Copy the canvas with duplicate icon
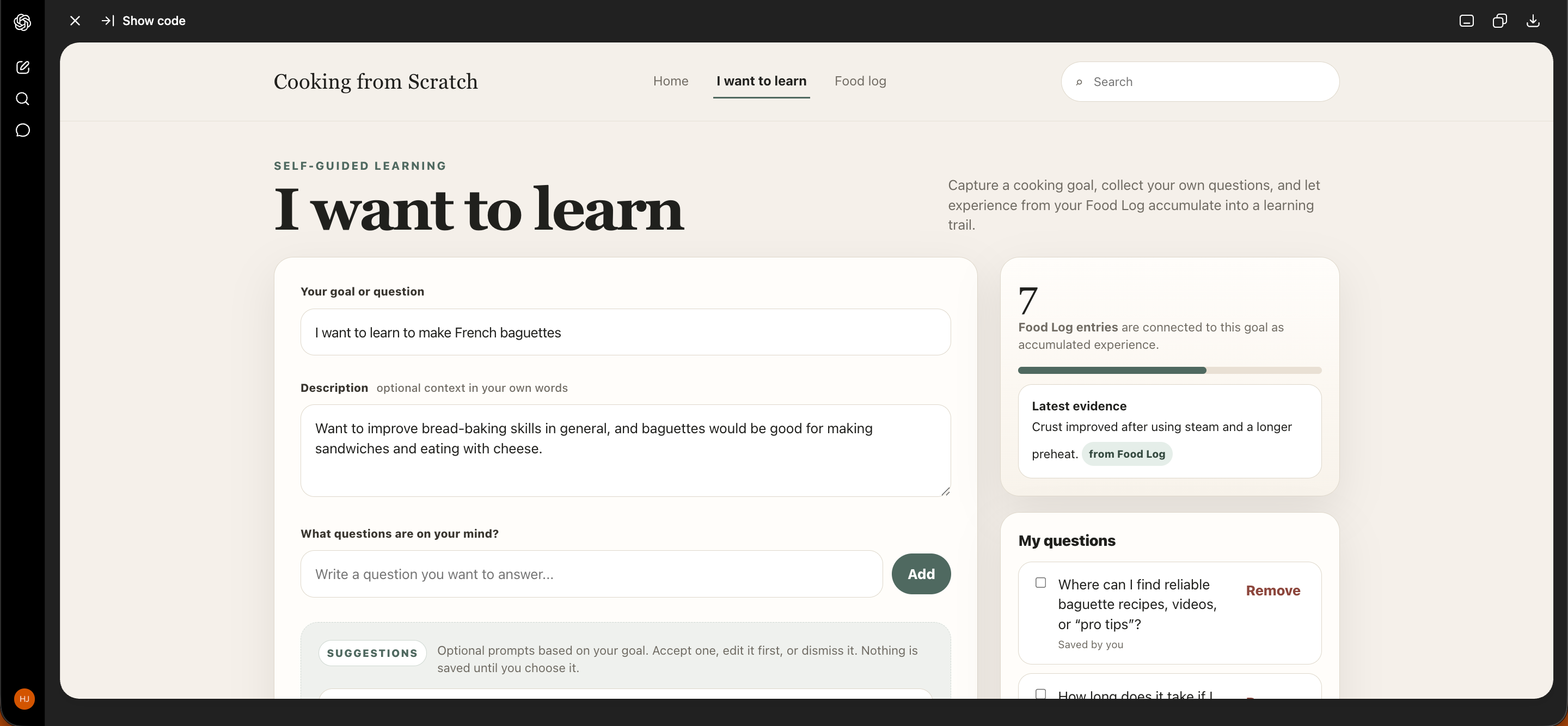This screenshot has height=726, width=1568. pyautogui.click(x=1500, y=21)
